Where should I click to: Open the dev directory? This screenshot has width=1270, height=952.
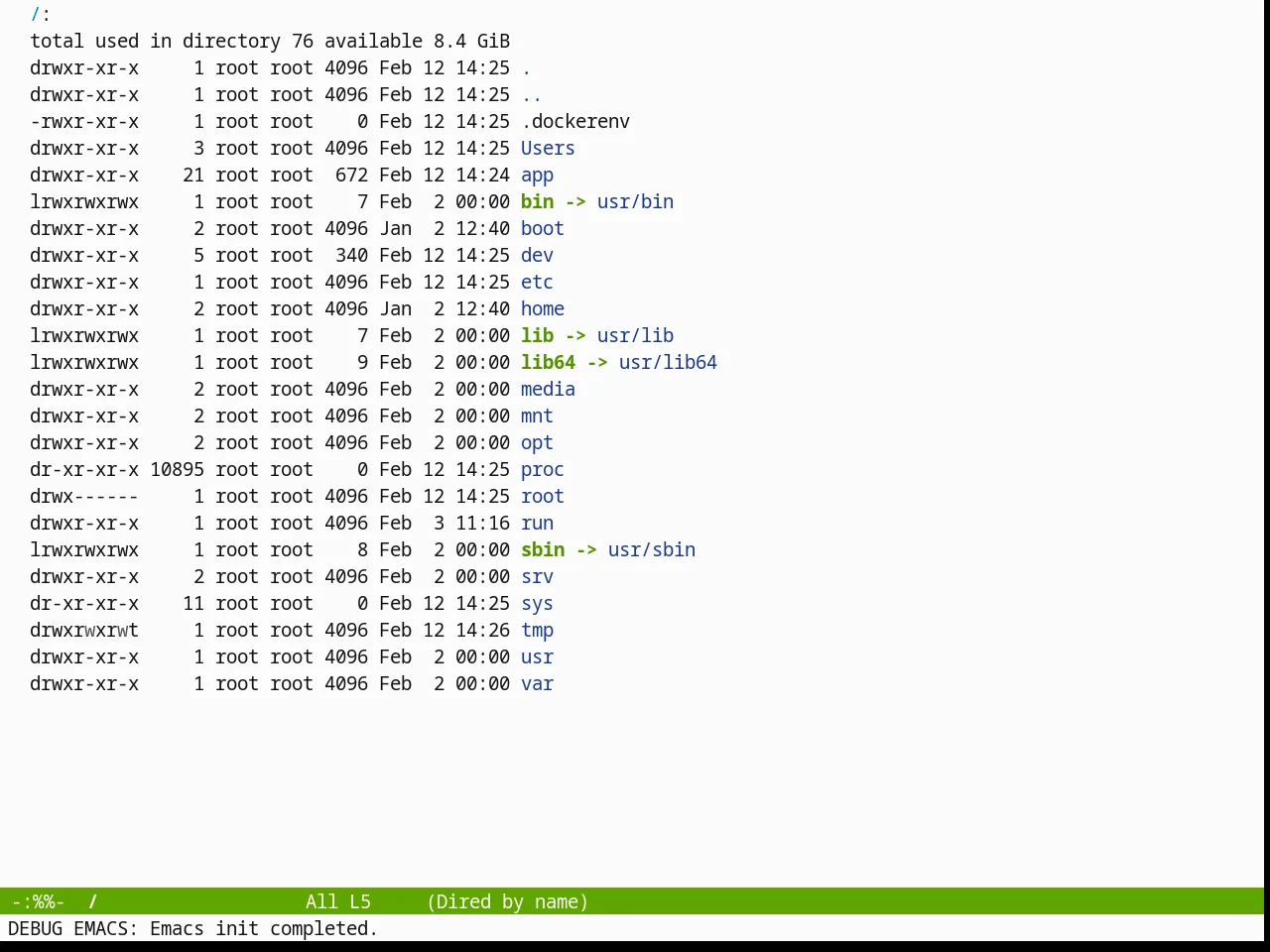click(537, 255)
